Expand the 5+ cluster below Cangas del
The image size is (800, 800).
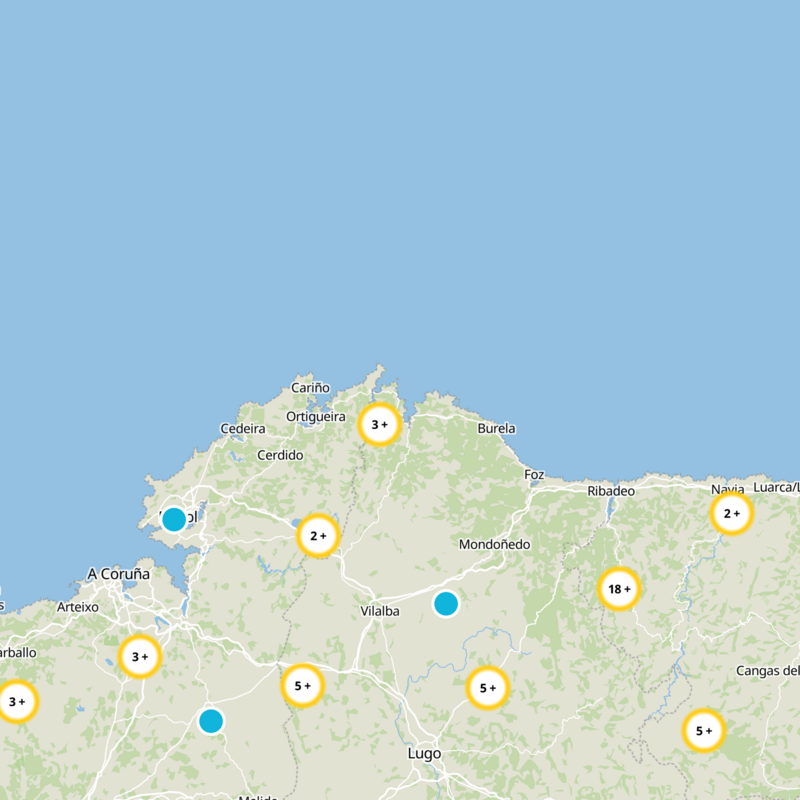click(x=704, y=731)
